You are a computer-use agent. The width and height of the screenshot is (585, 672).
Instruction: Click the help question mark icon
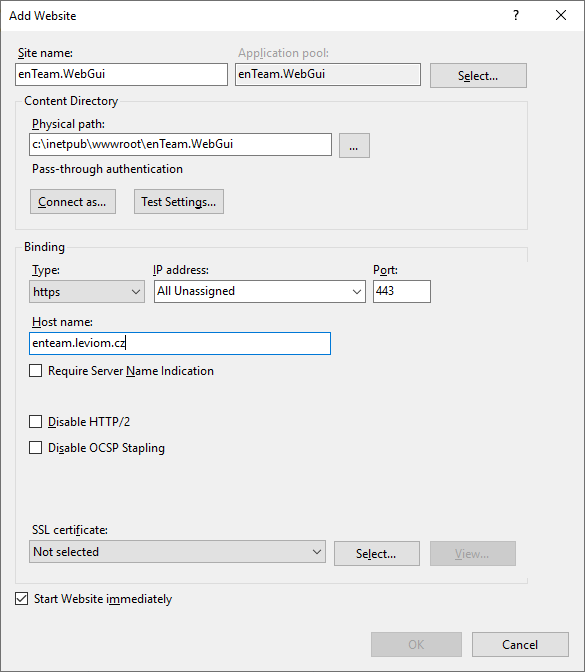coord(516,15)
